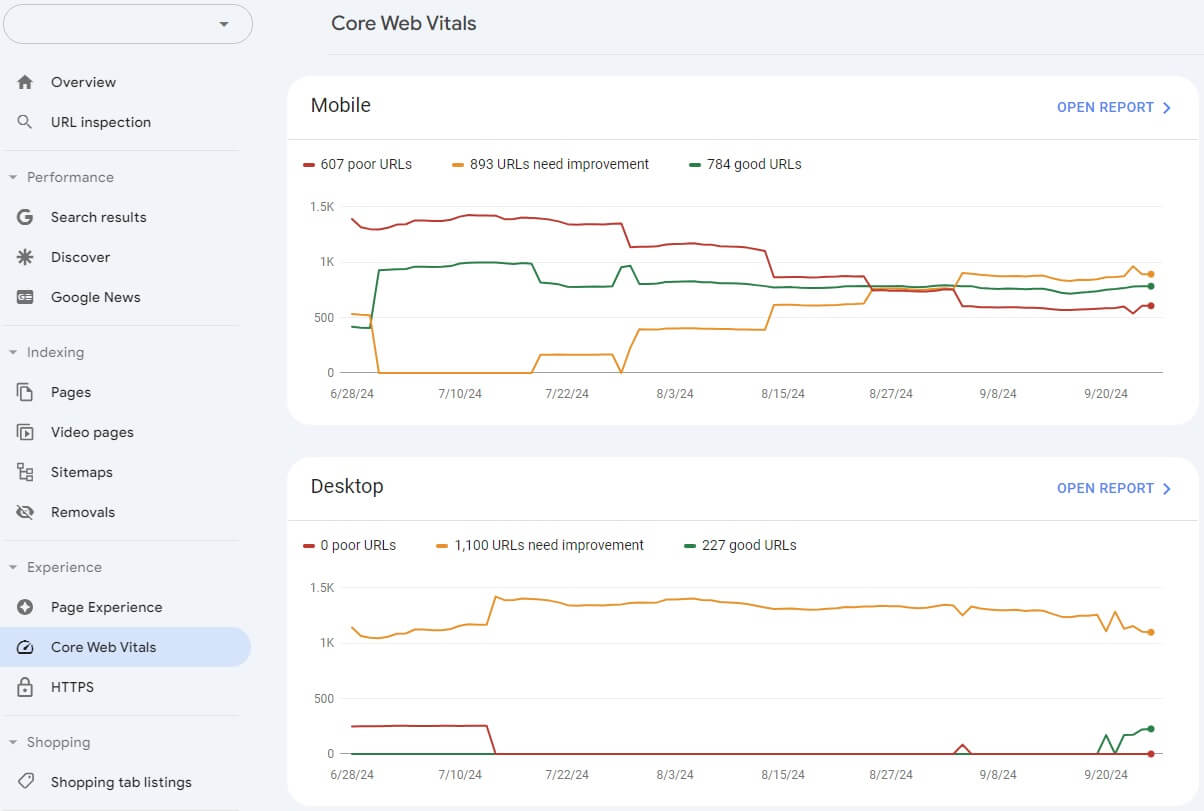
Task: Click the Removals crossed-eye icon
Action: point(26,512)
